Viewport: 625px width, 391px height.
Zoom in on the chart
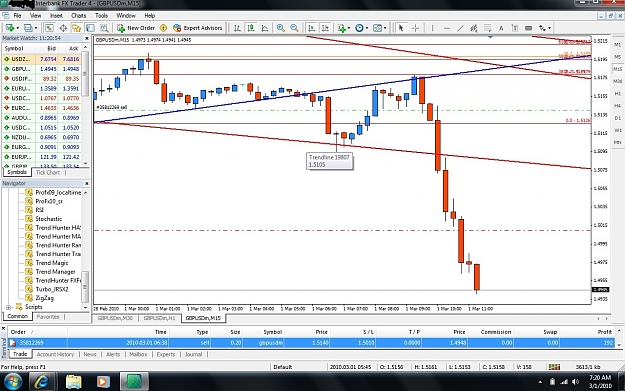(x=281, y=28)
